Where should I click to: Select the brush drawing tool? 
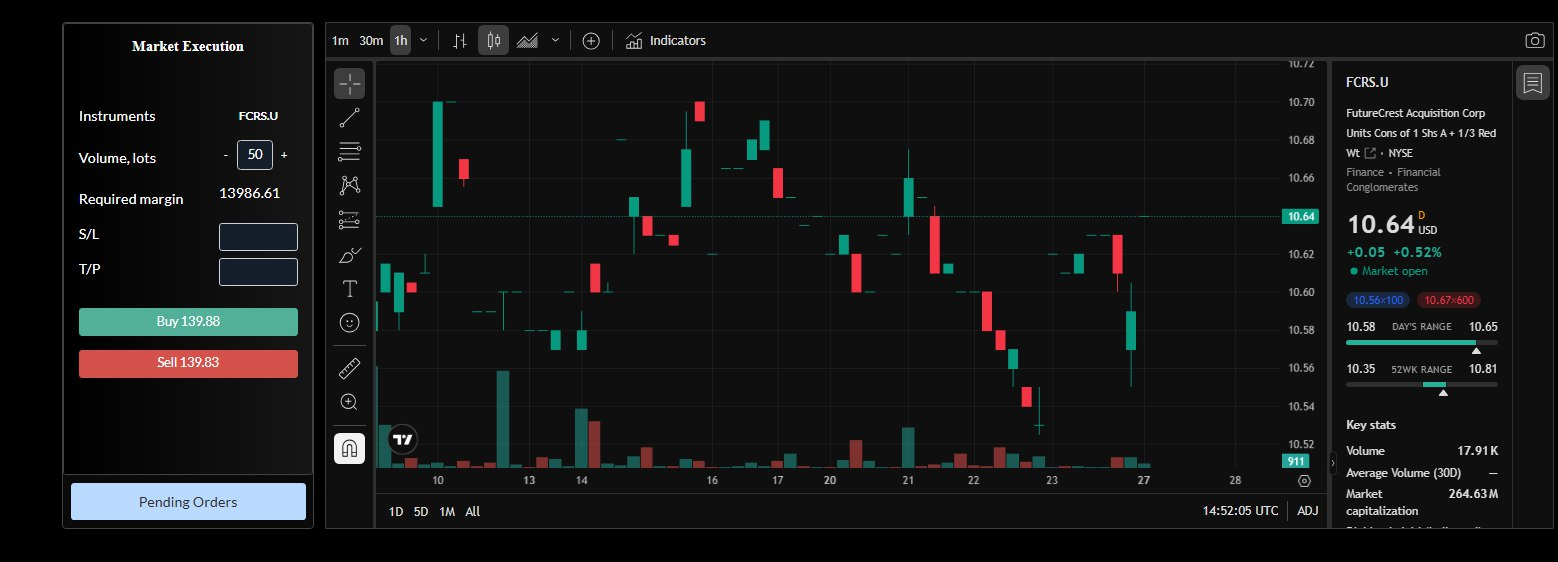click(x=349, y=255)
